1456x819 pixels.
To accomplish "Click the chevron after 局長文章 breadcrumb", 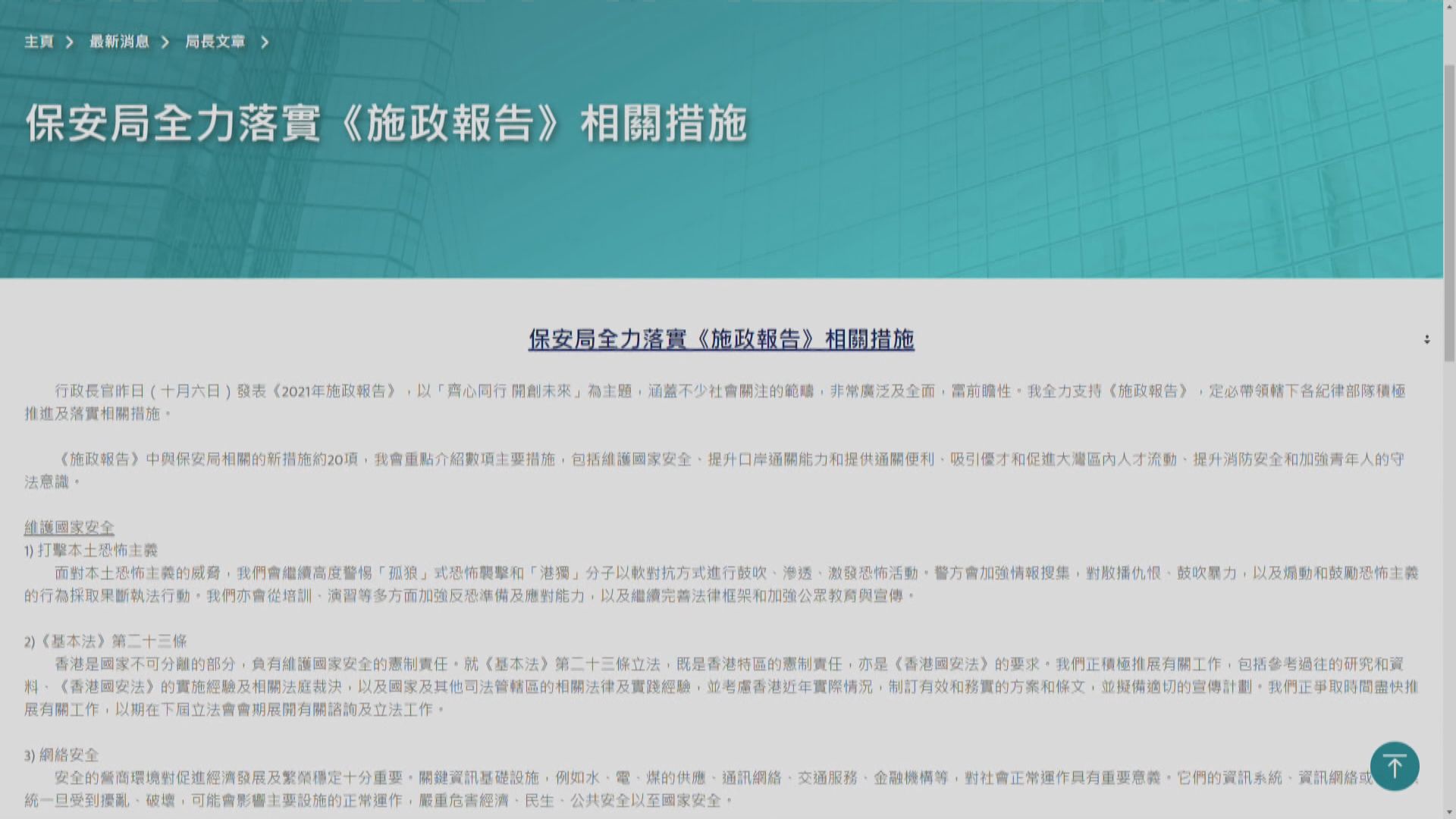I will click(265, 43).
